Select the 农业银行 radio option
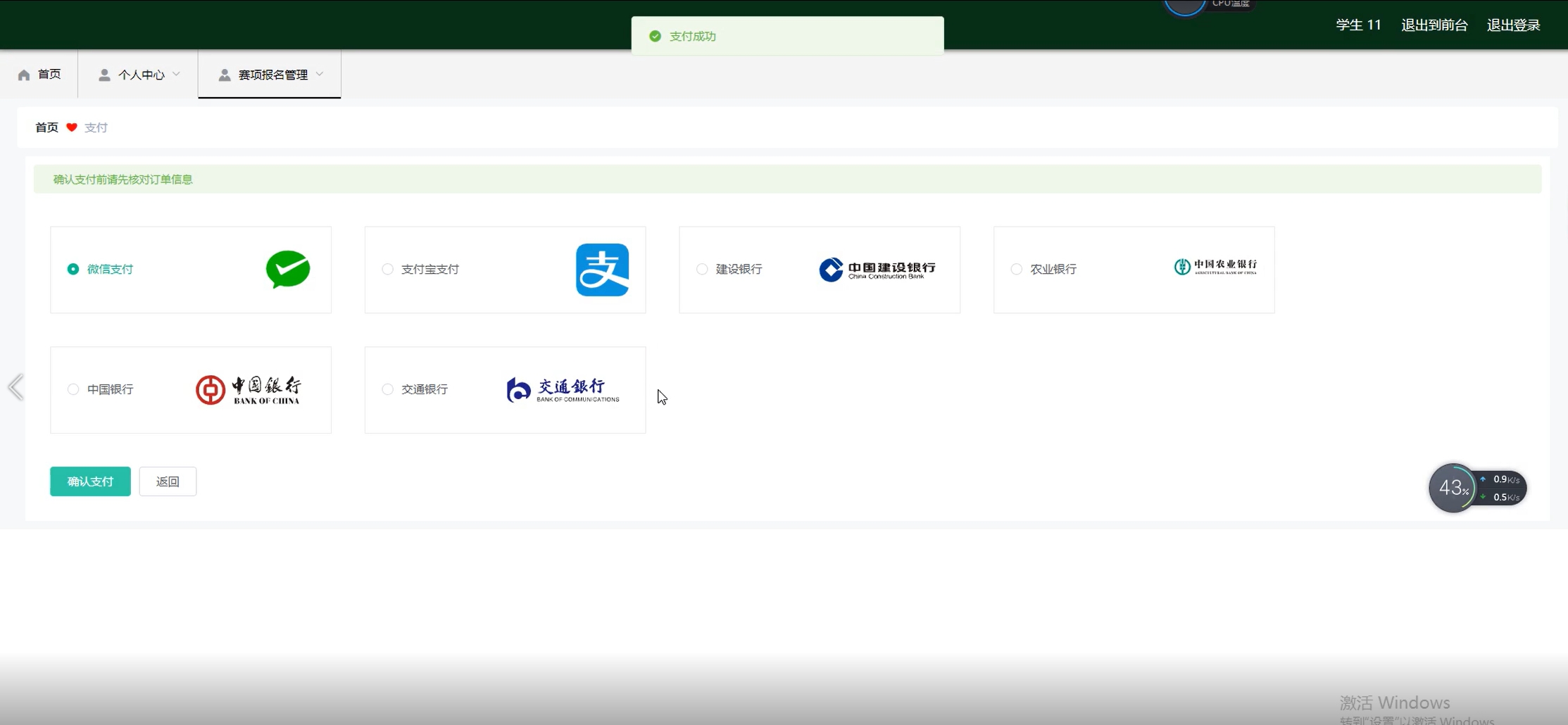The image size is (1568, 725). [x=1016, y=269]
